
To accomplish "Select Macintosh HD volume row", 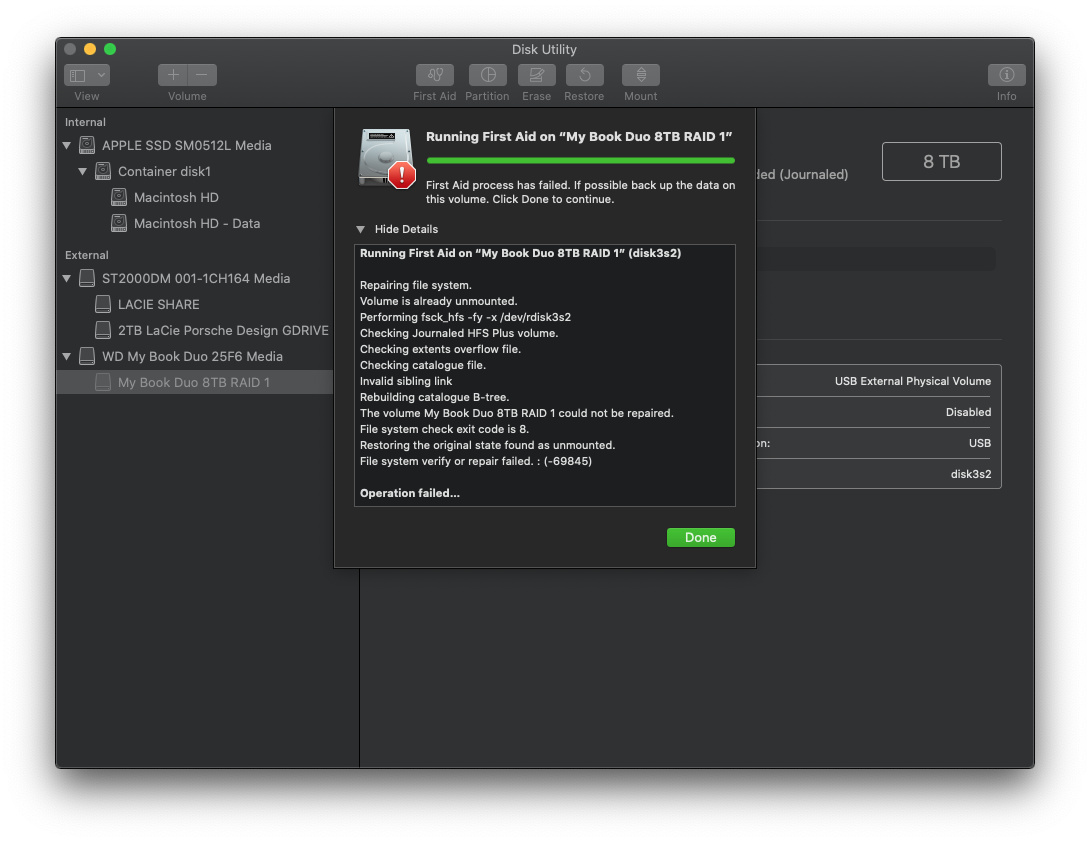I will pos(195,197).
